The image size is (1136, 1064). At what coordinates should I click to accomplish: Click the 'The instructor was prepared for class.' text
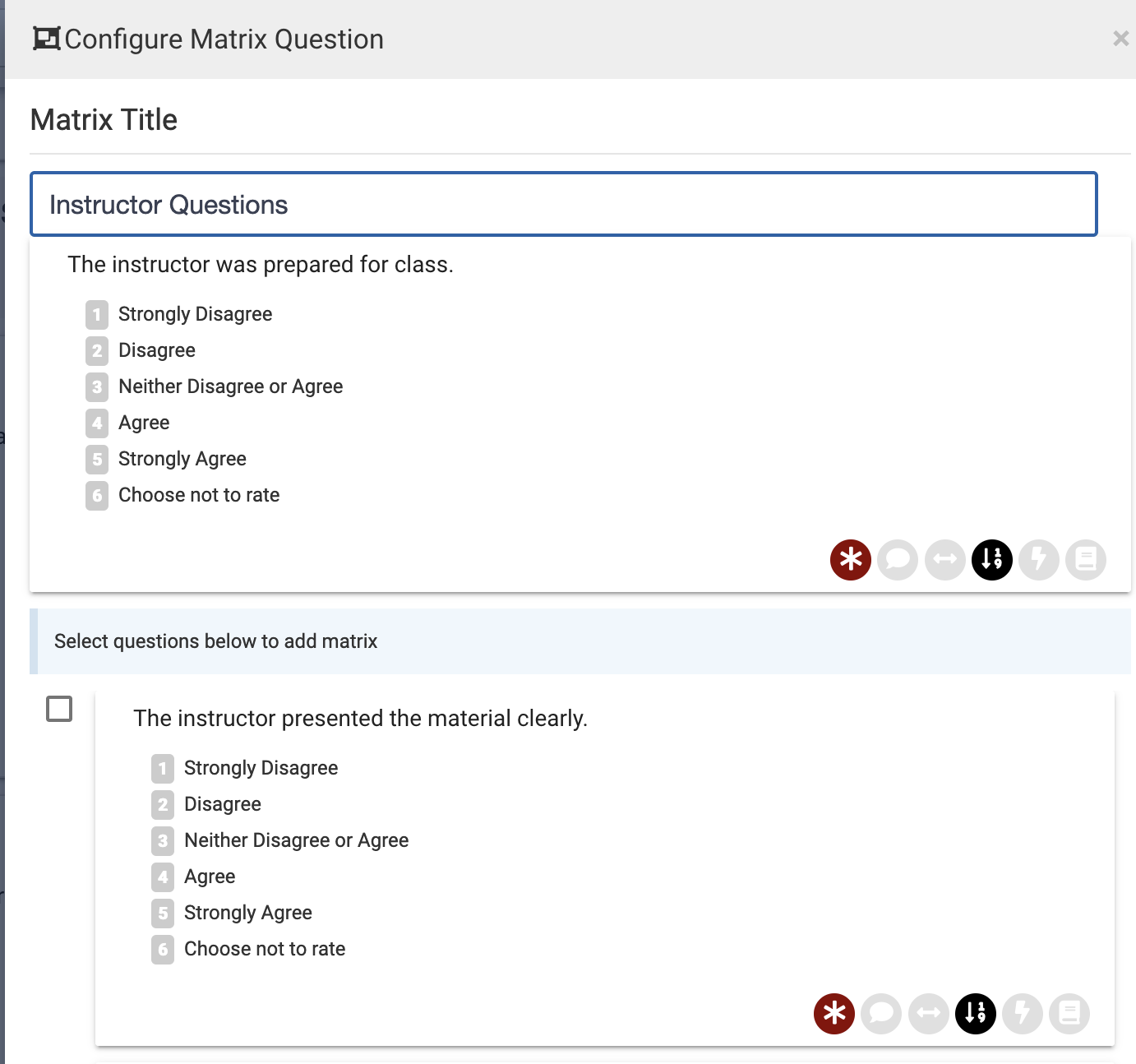point(261,265)
